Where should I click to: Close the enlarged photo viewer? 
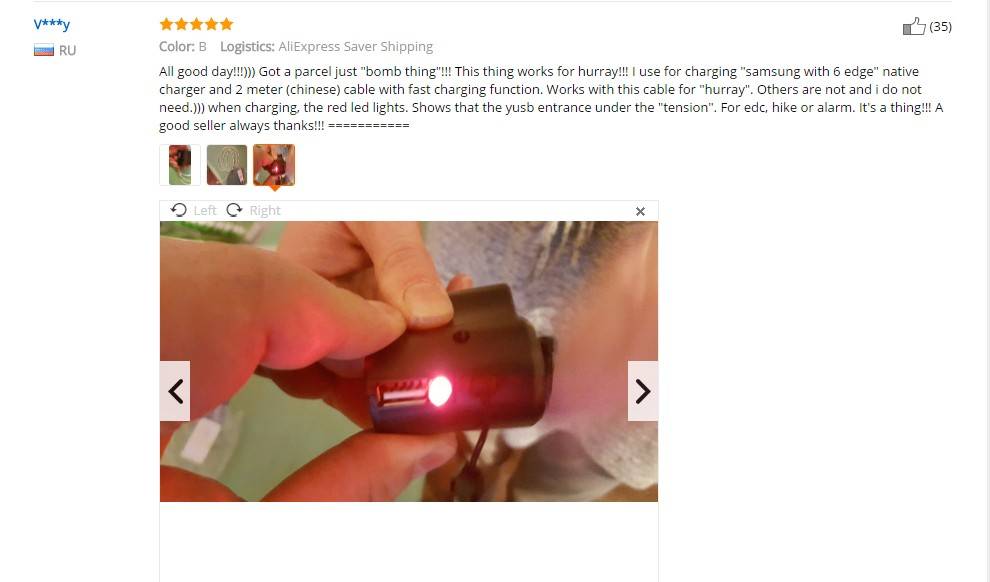(x=640, y=211)
